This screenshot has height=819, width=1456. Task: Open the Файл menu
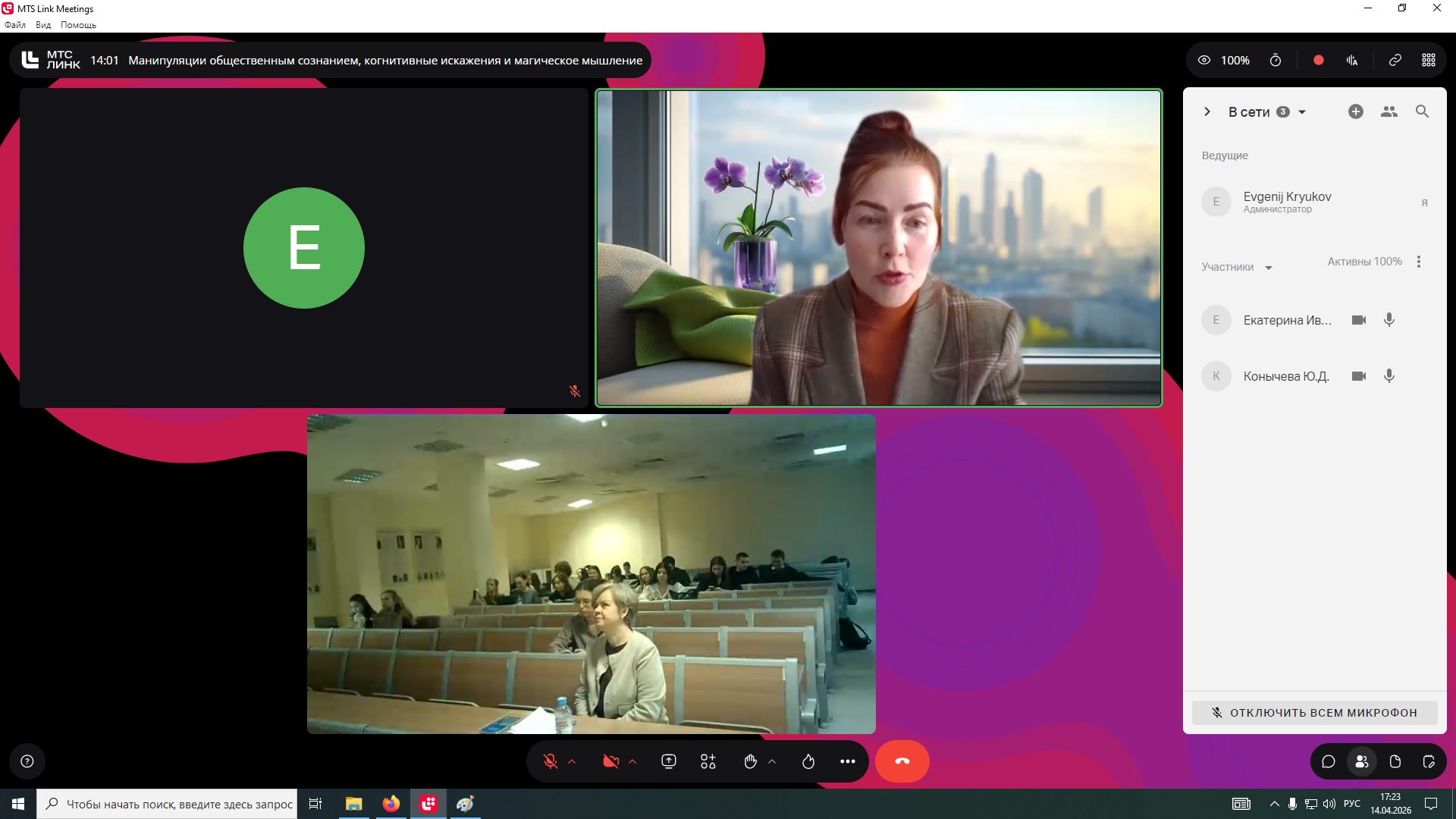(x=15, y=25)
